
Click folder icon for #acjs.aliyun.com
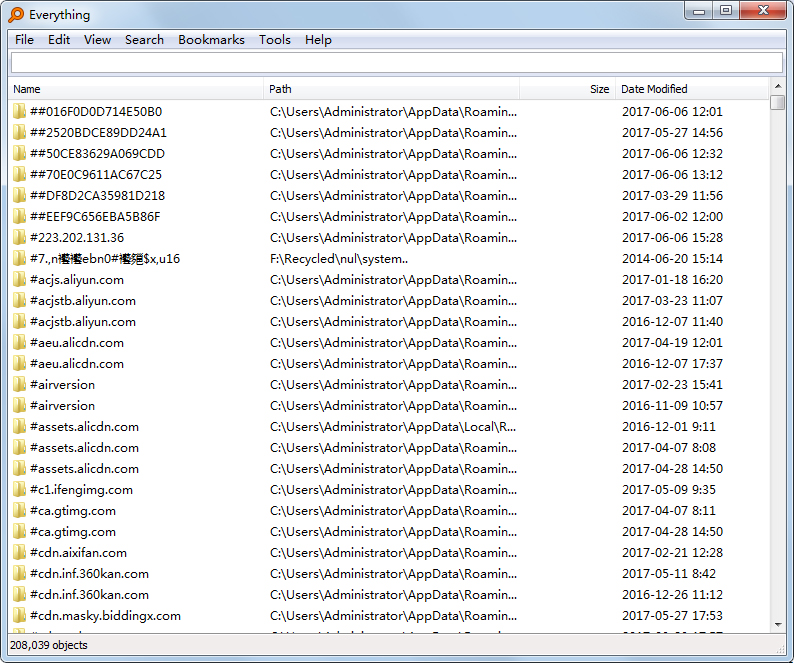coord(19,280)
